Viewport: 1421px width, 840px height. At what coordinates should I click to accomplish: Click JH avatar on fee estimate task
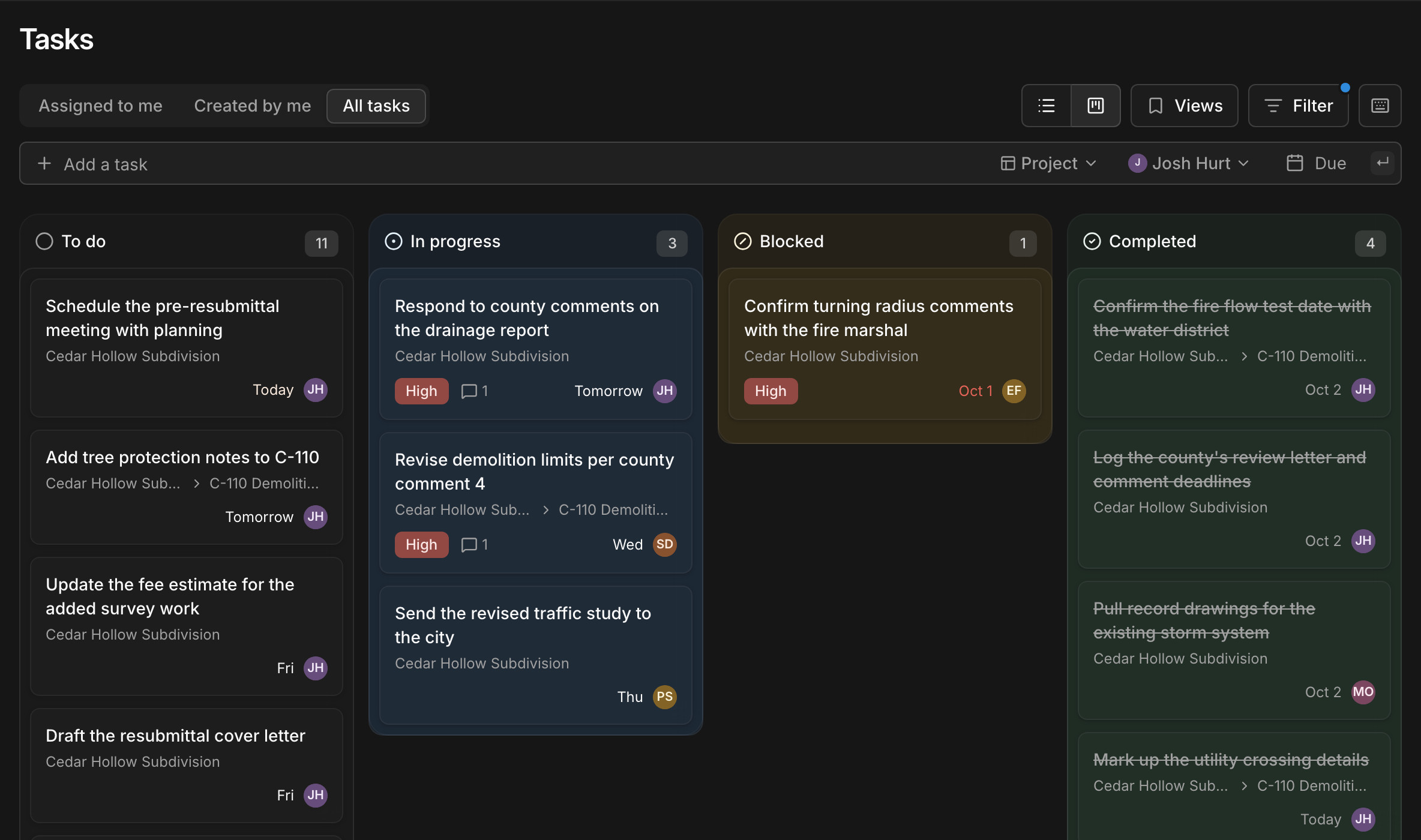point(316,668)
